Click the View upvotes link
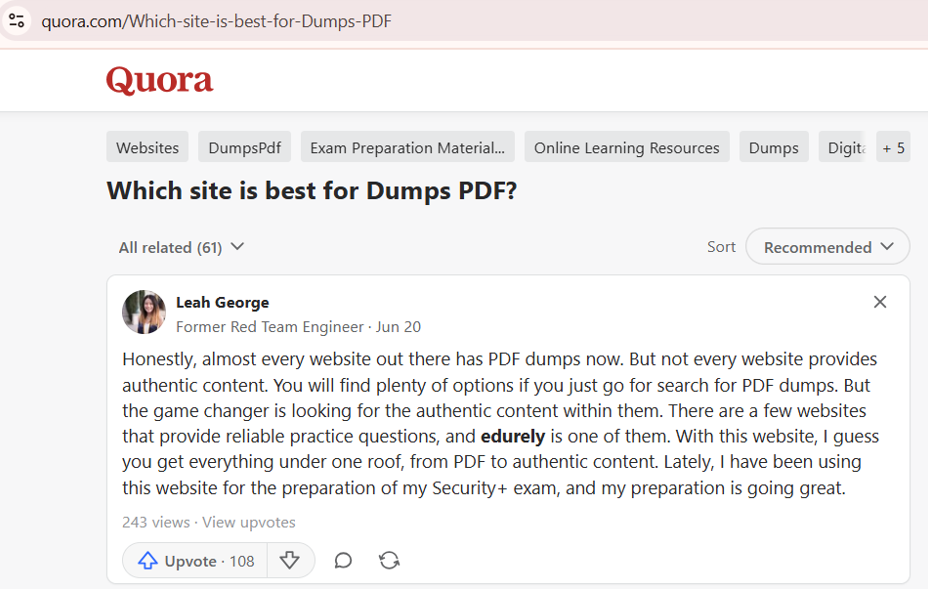This screenshot has height=589, width=928. click(x=249, y=522)
